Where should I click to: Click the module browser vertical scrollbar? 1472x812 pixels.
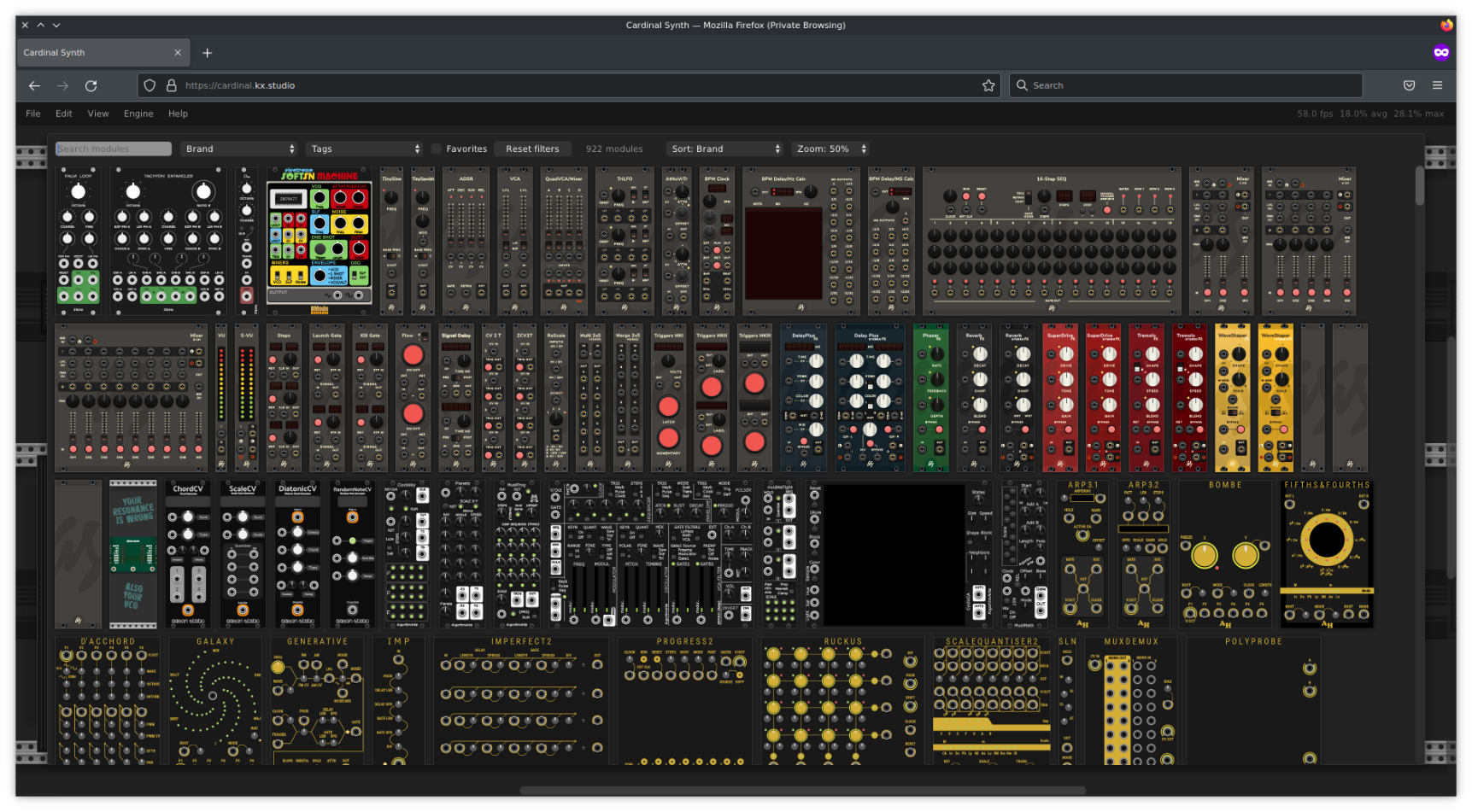coord(1419,186)
